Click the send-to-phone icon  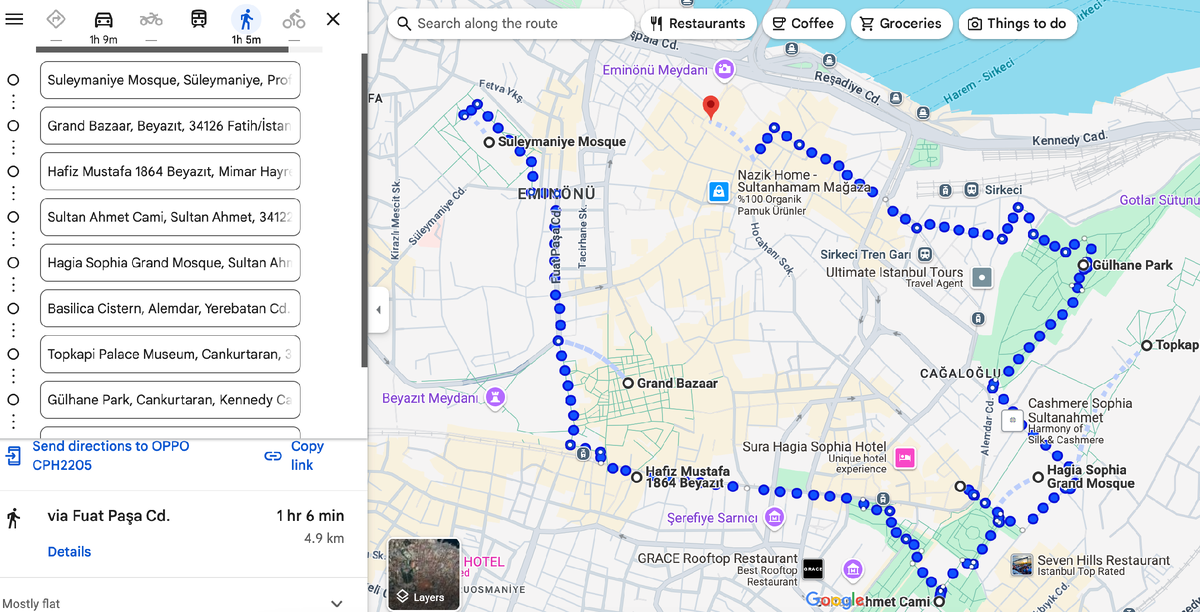[x=13, y=456]
